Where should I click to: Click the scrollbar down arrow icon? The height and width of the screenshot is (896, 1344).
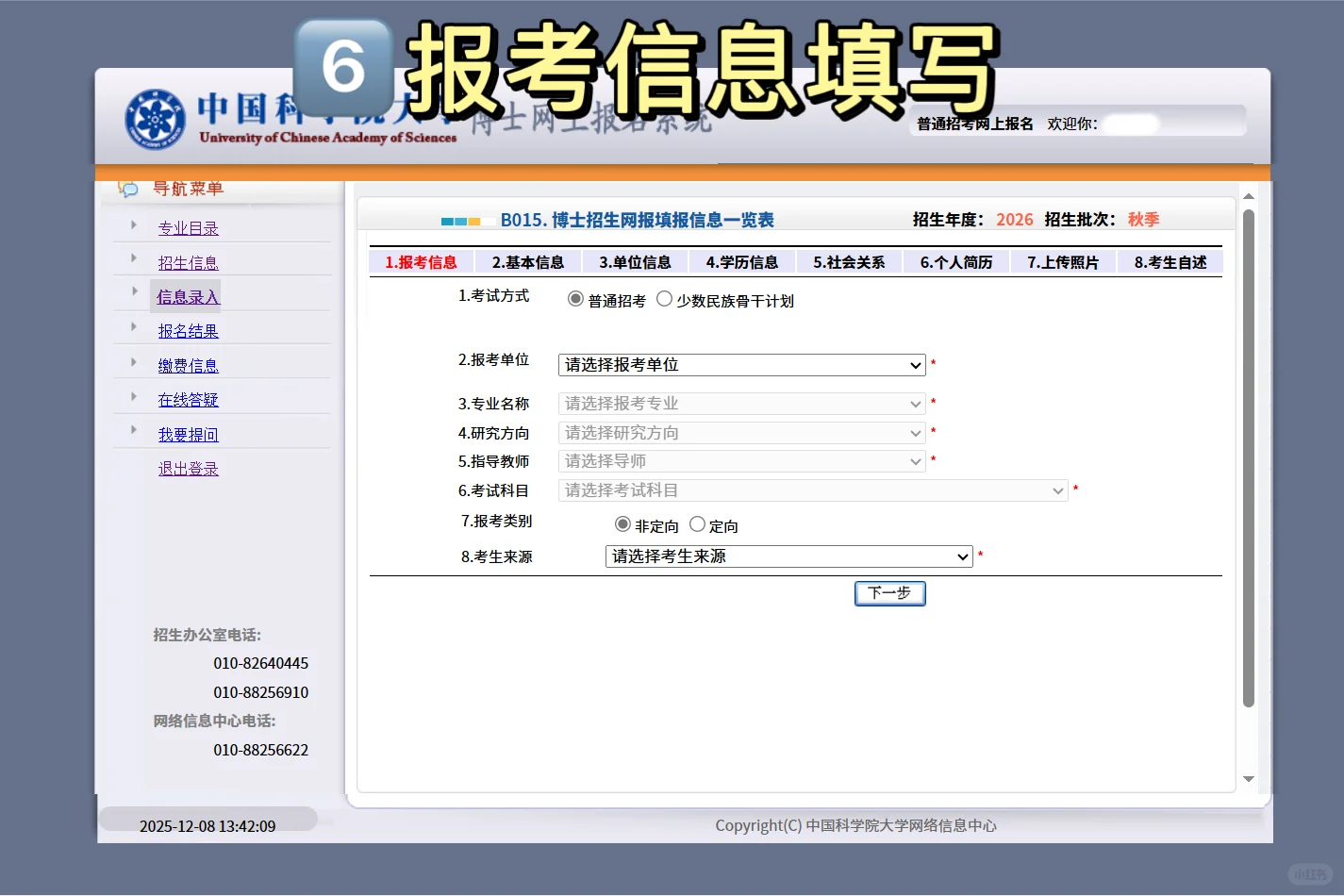click(x=1249, y=780)
